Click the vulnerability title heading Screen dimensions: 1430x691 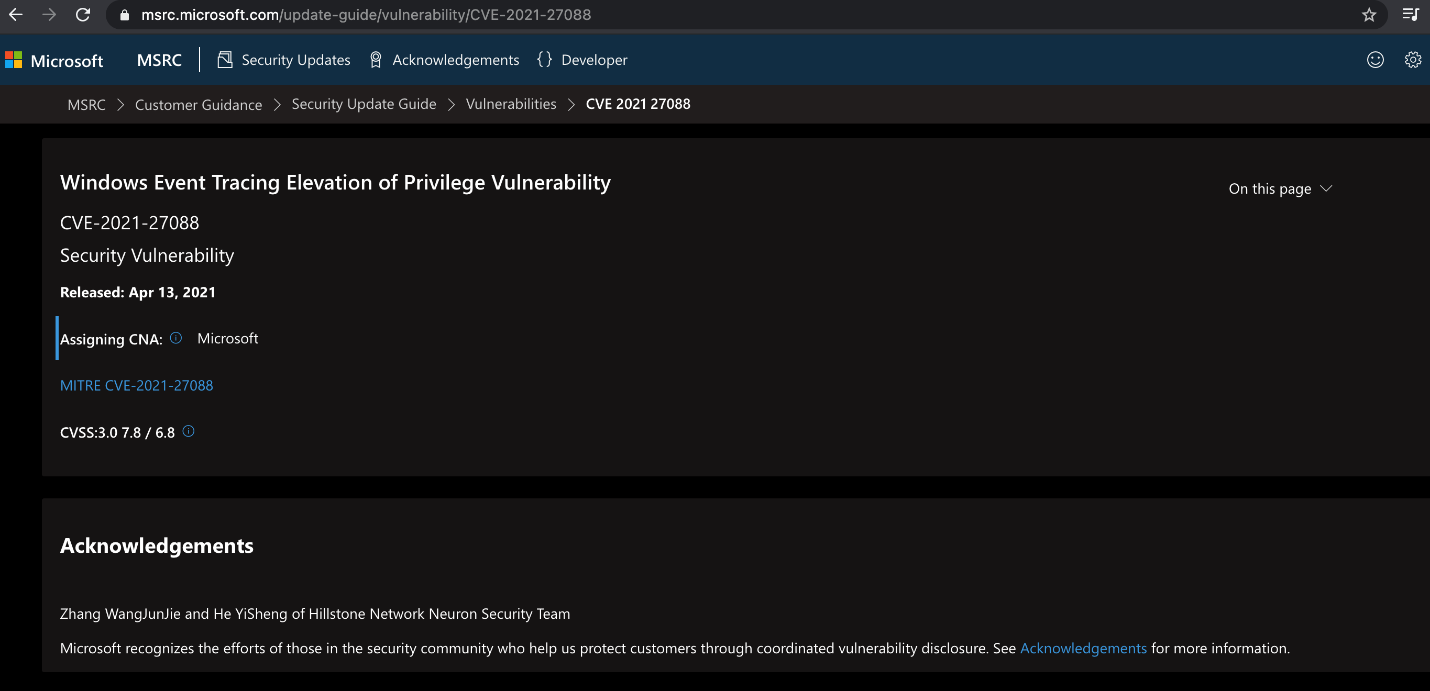point(335,182)
